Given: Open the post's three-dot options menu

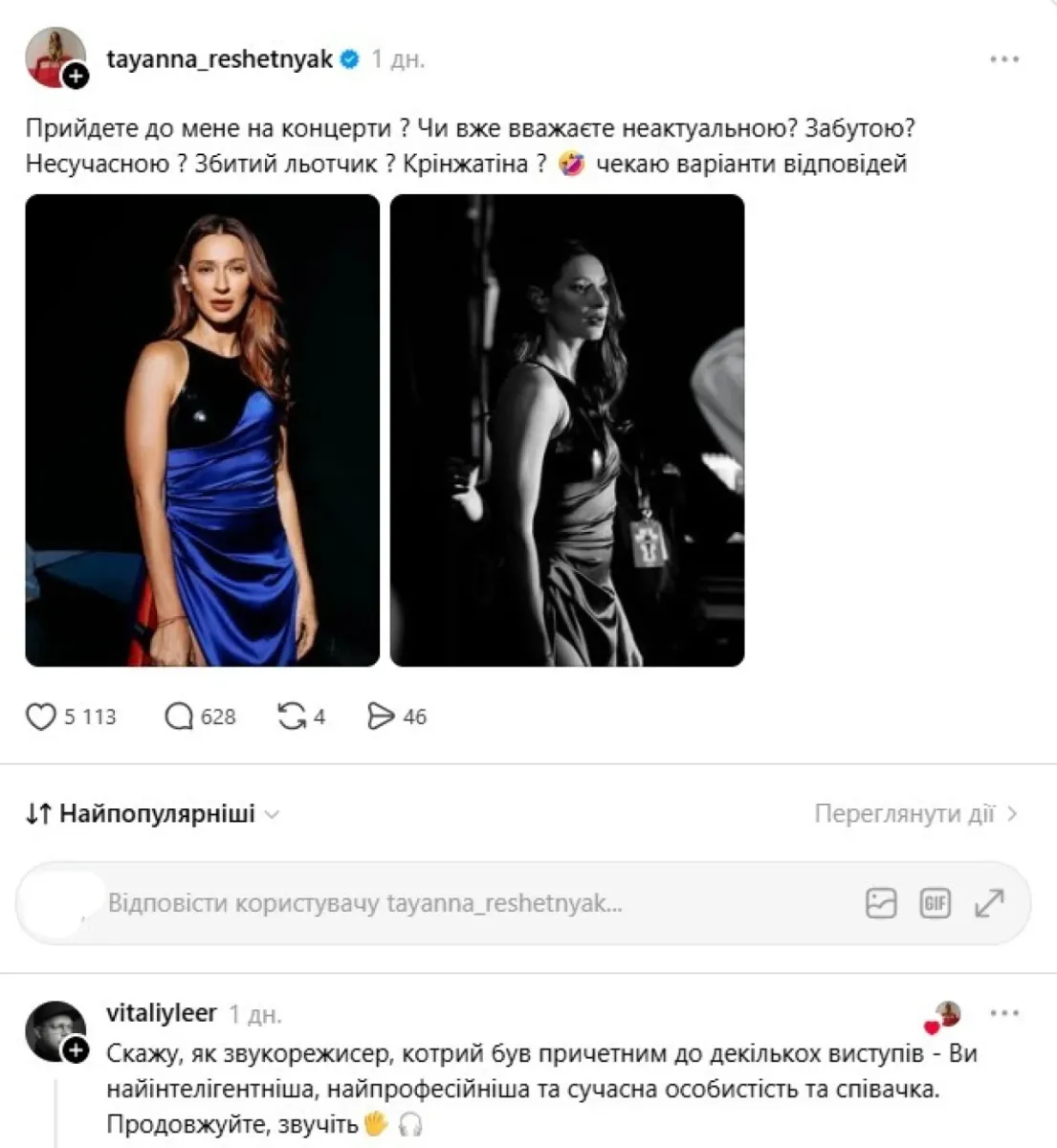Looking at the screenshot, I should pyautogui.click(x=1004, y=59).
